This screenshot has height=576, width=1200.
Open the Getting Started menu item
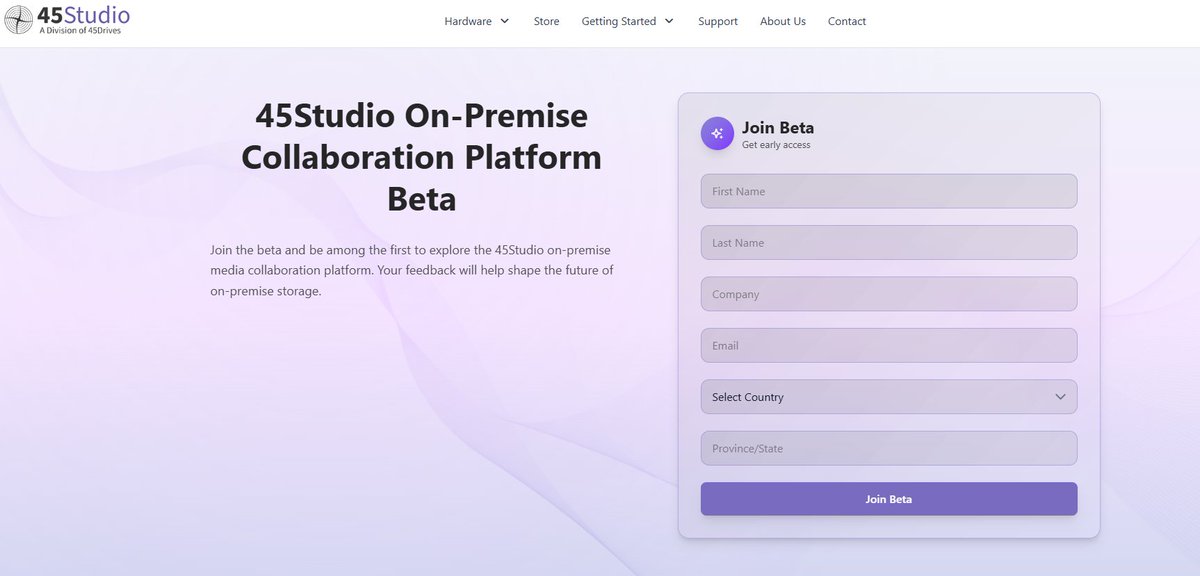tap(619, 21)
